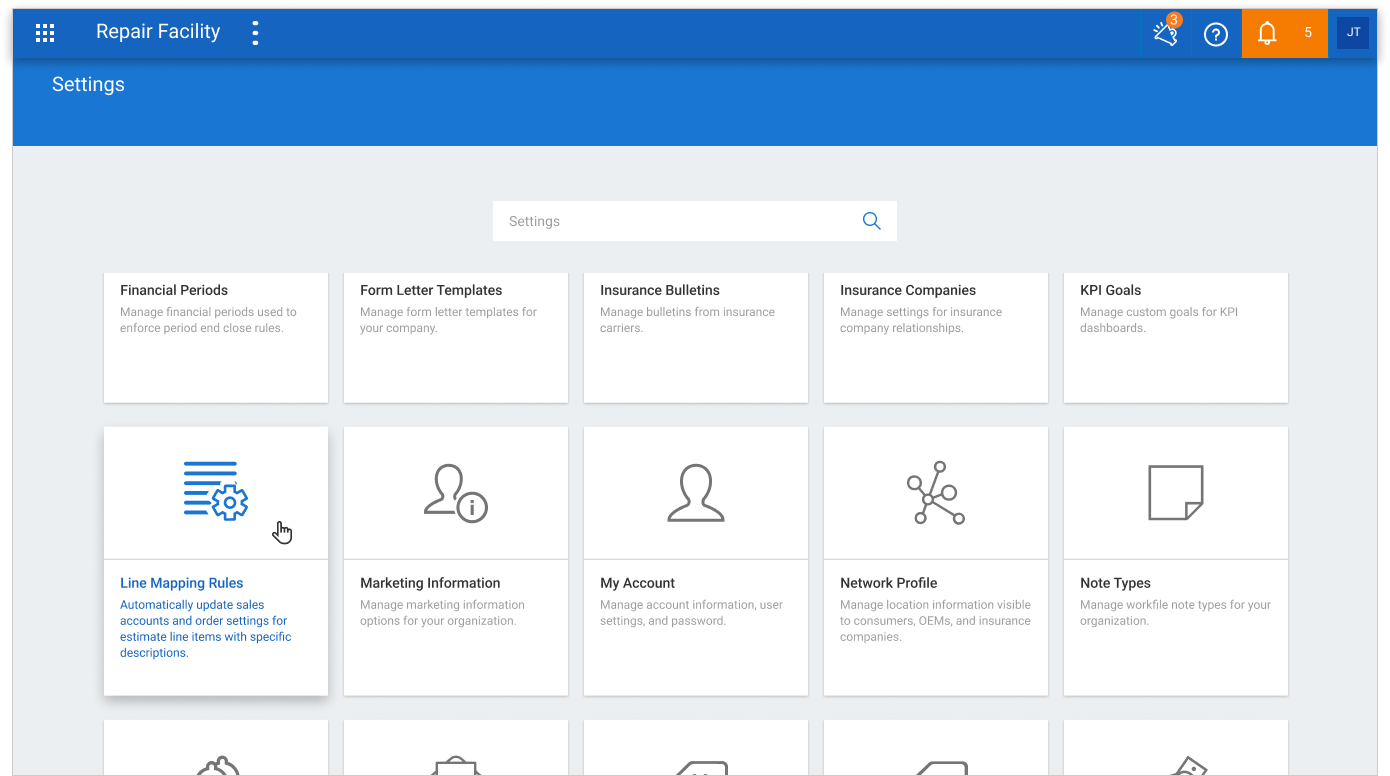Click the Marketing Information person-info icon

(x=456, y=493)
